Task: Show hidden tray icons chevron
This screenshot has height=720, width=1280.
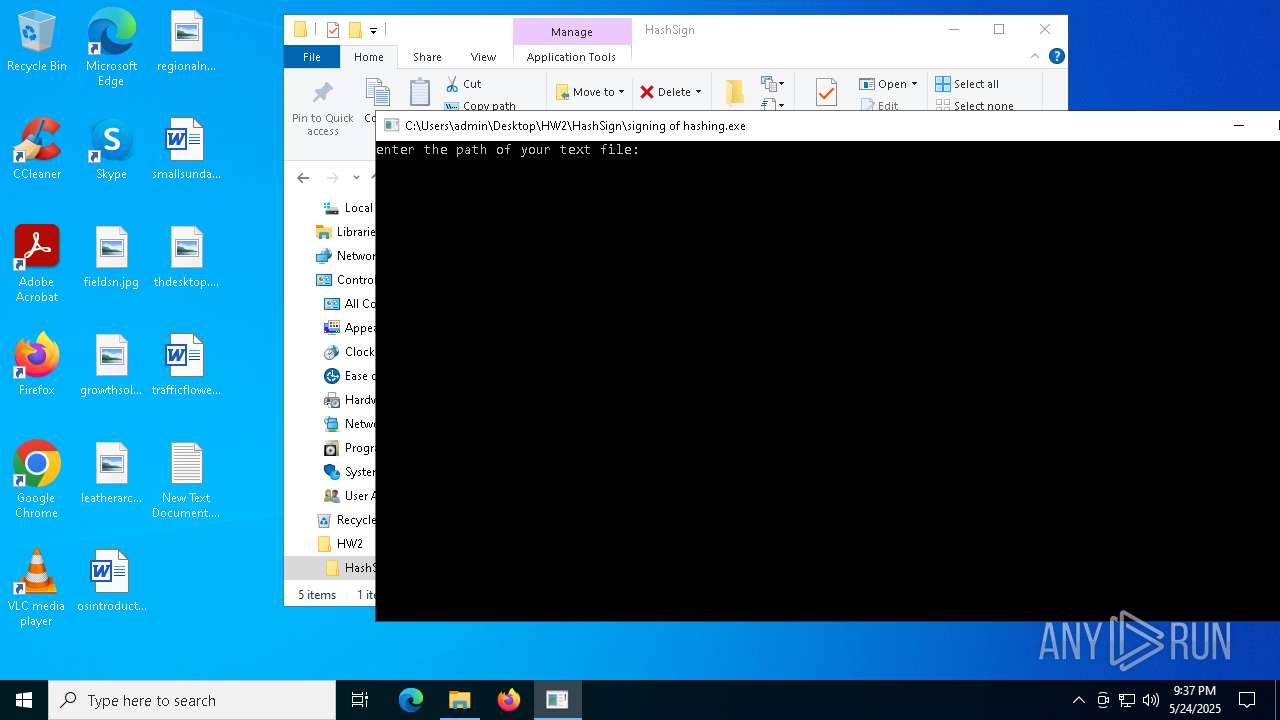Action: pyautogui.click(x=1078, y=700)
